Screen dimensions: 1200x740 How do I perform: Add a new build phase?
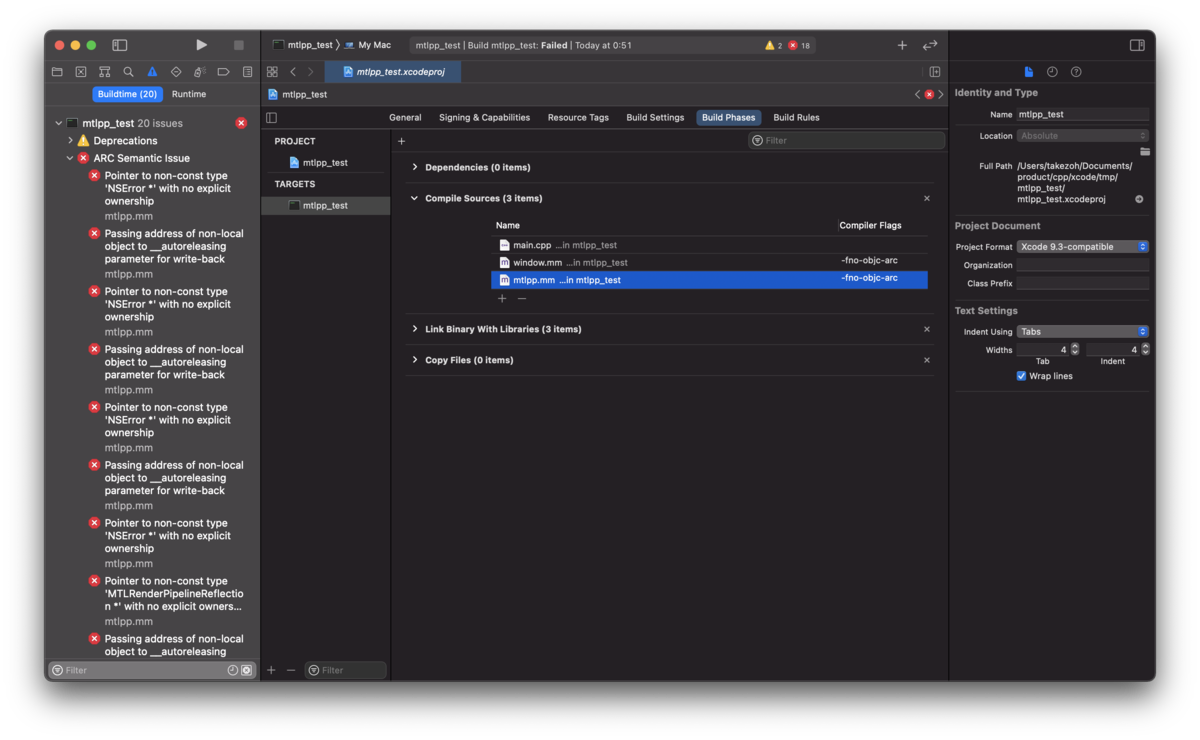402,141
